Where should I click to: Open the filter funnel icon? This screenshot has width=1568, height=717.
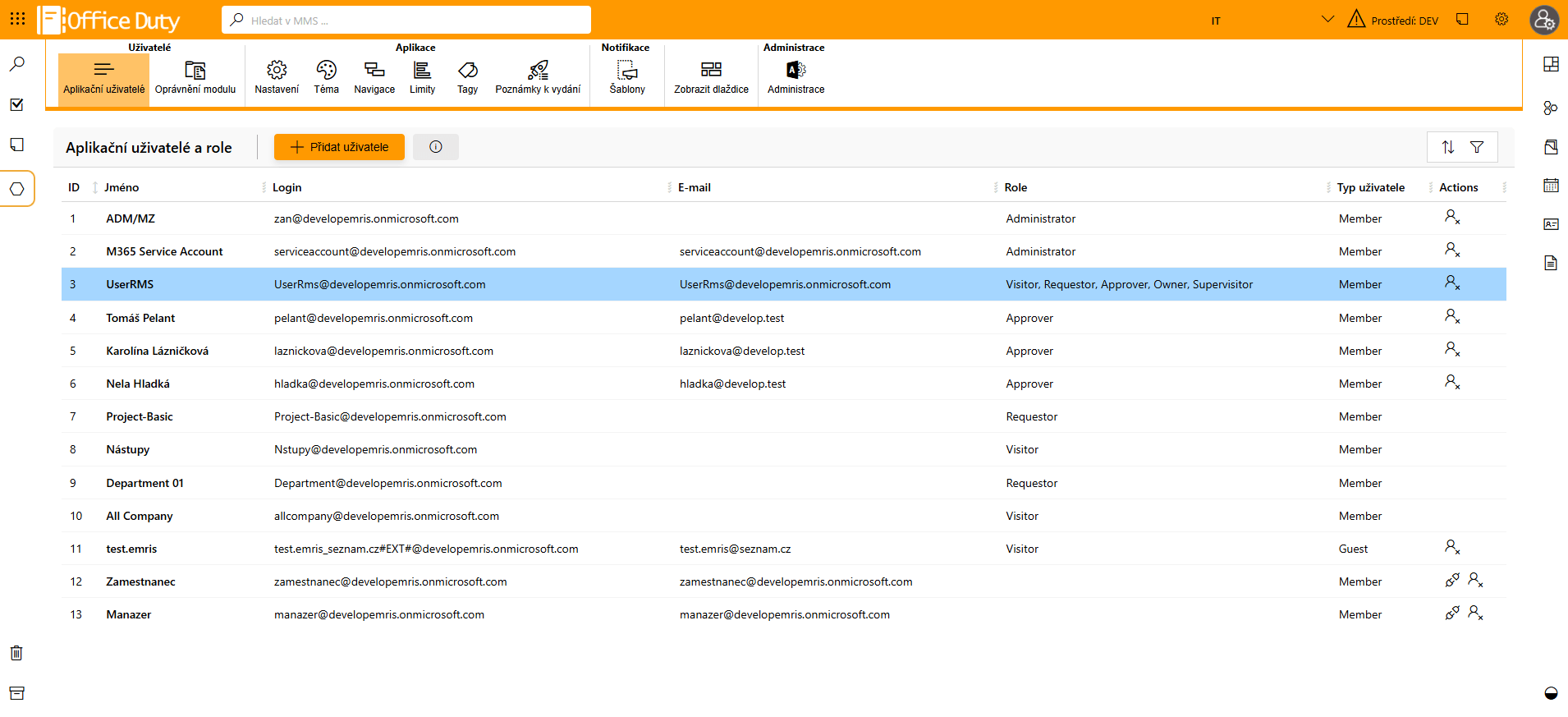[x=1477, y=147]
